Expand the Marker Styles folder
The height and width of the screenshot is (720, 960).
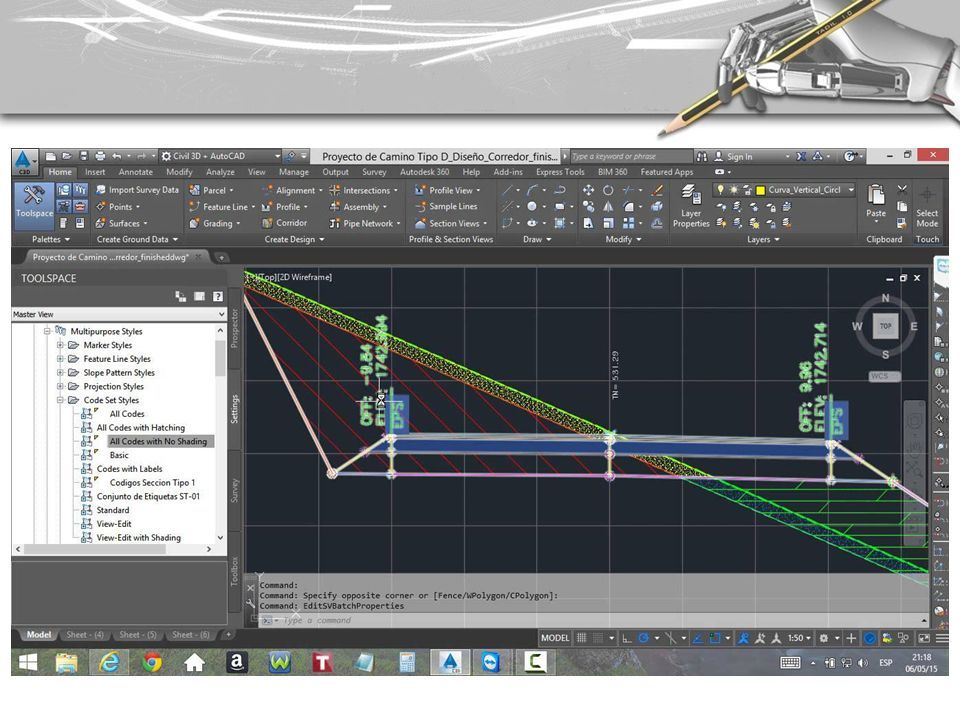tap(60, 345)
